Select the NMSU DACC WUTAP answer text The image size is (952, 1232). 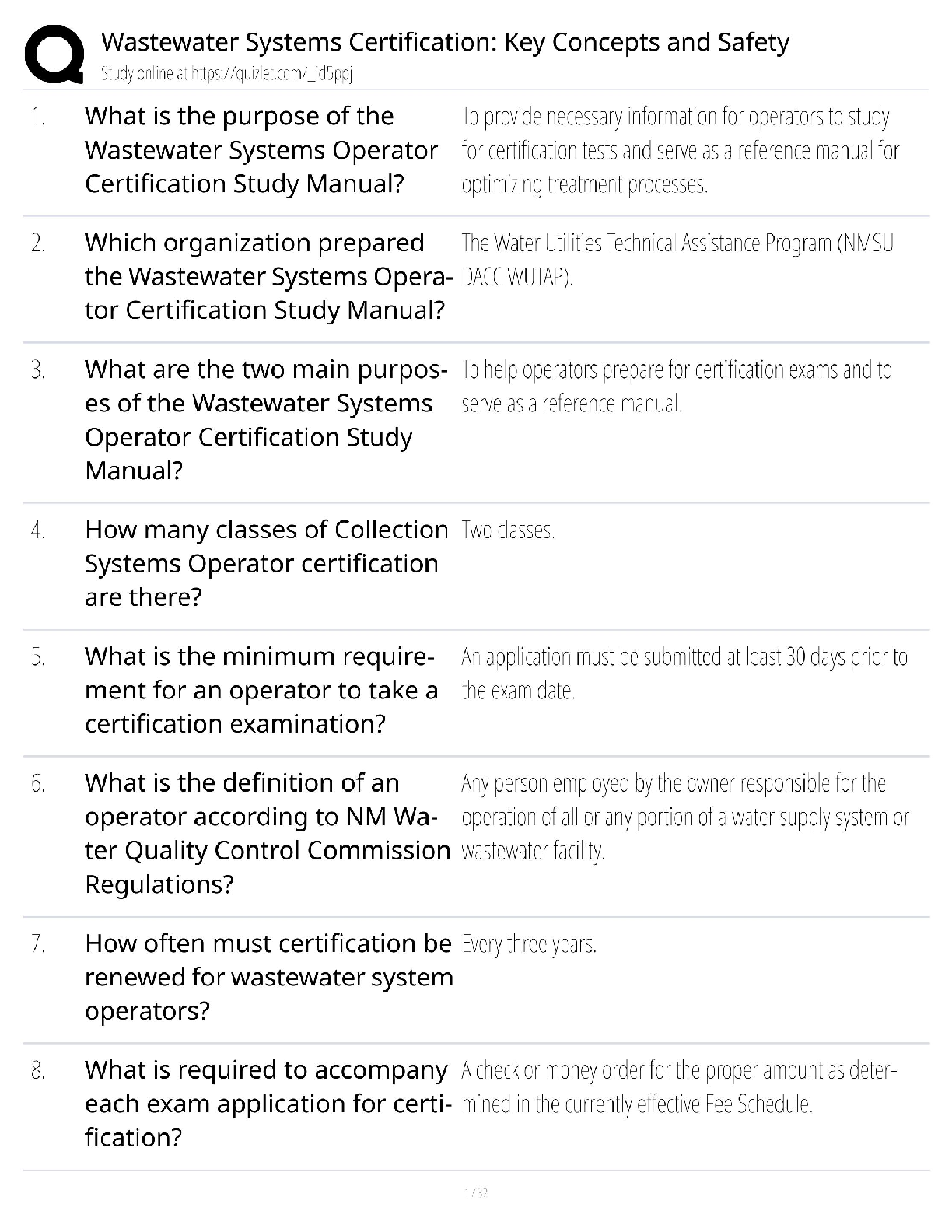[677, 260]
